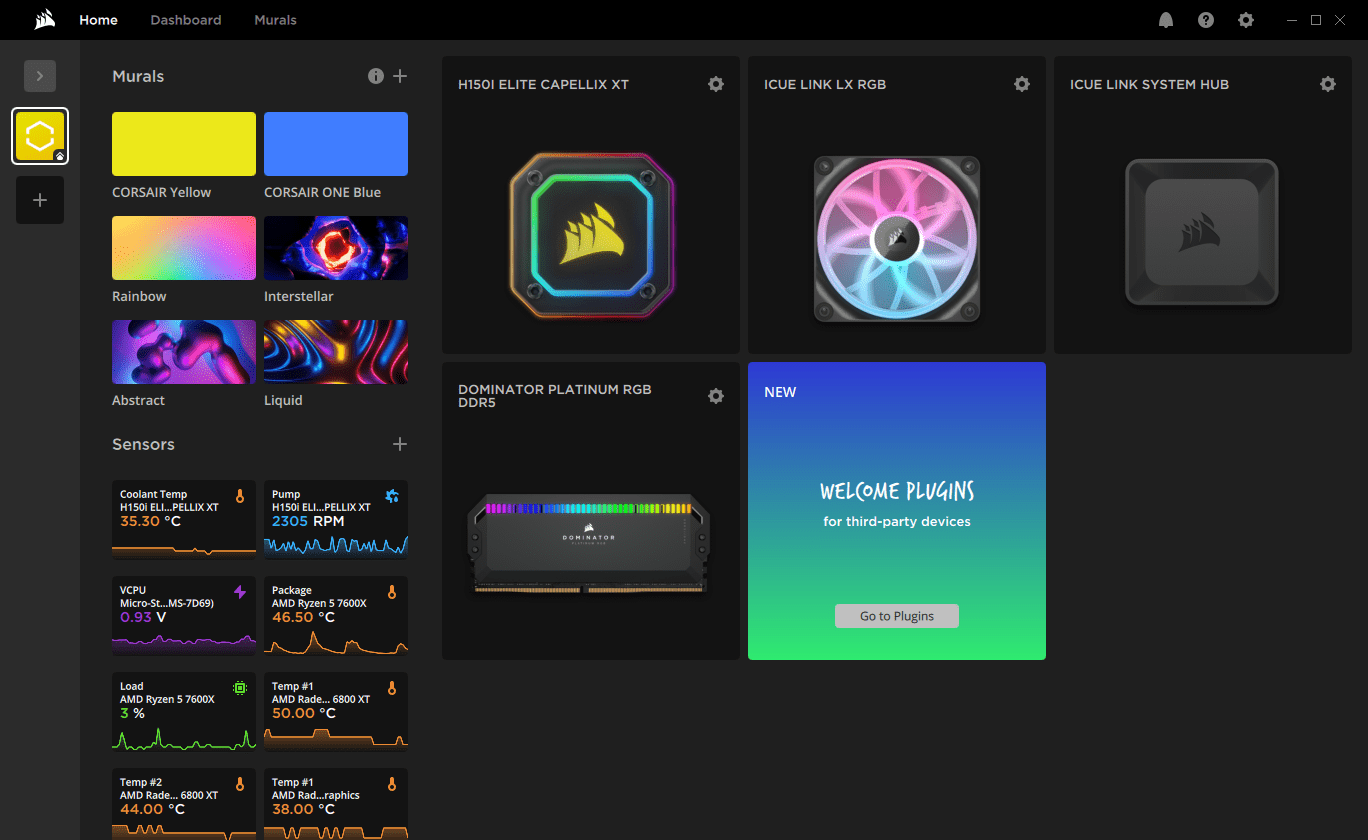Open the notifications bell icon

[1166, 20]
